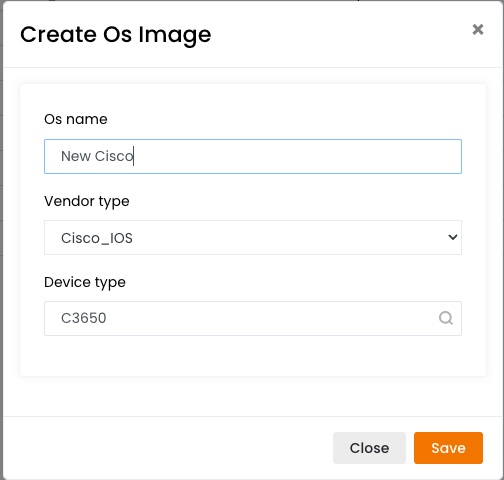This screenshot has height=480, width=504.
Task: Click the "C3650" device type text
Action: tap(84, 318)
